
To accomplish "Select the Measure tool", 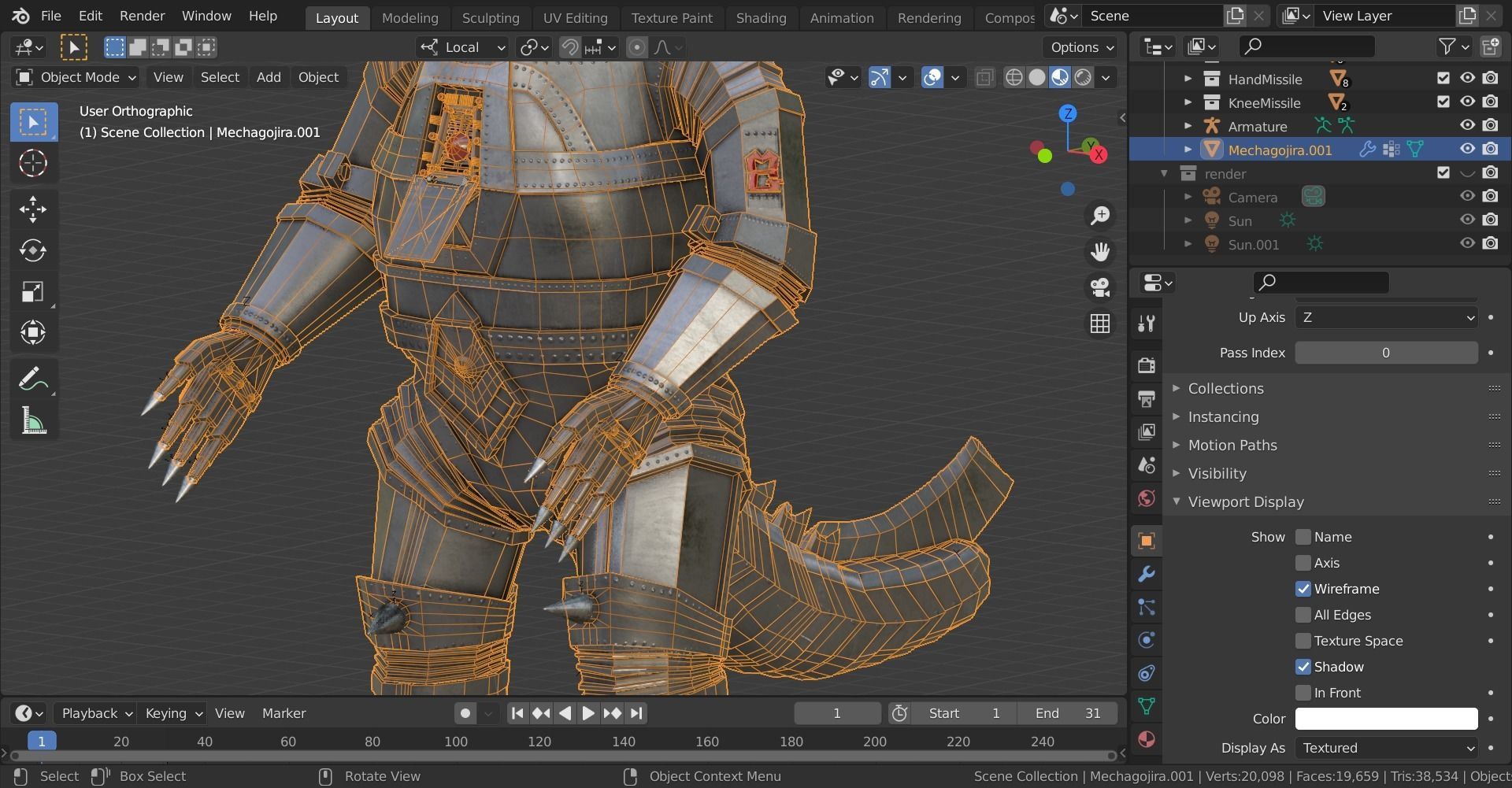I will [x=33, y=421].
